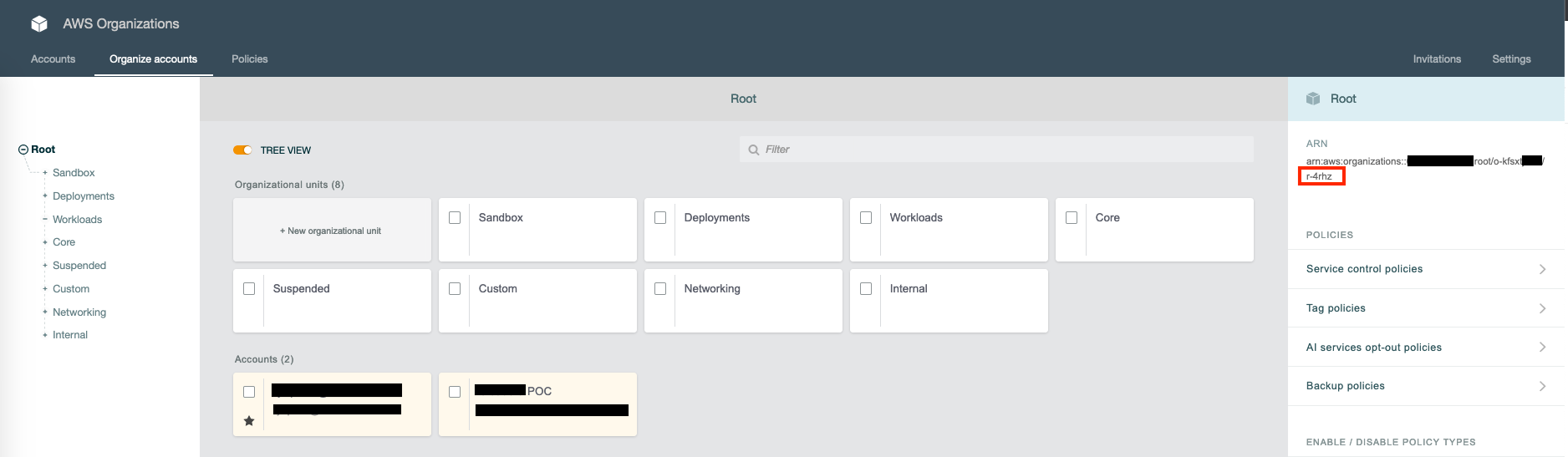Create a New organizational unit
The height and width of the screenshot is (457, 1568).
tap(332, 231)
